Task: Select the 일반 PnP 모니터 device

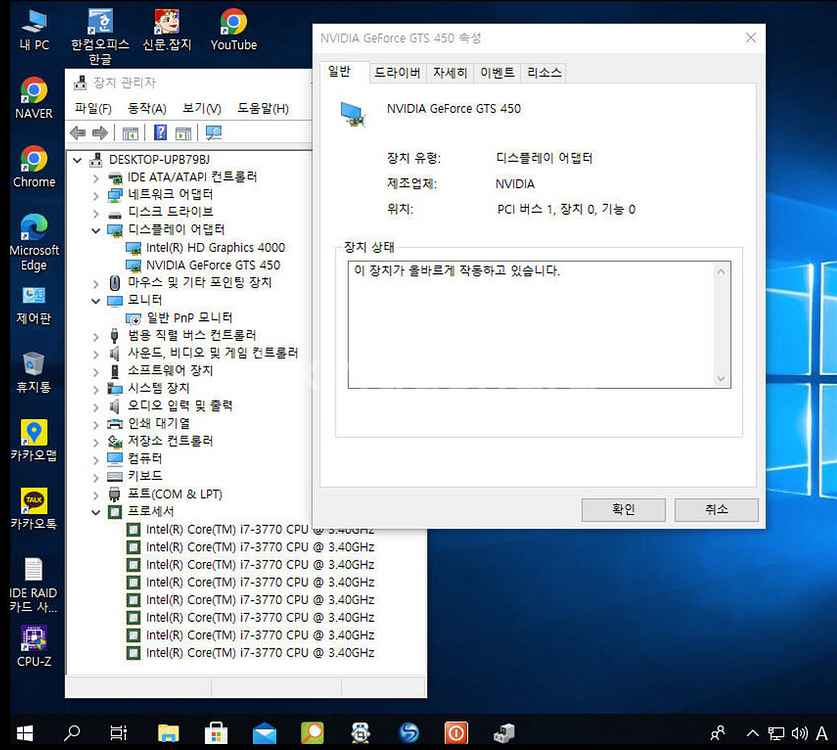Action: [x=179, y=318]
